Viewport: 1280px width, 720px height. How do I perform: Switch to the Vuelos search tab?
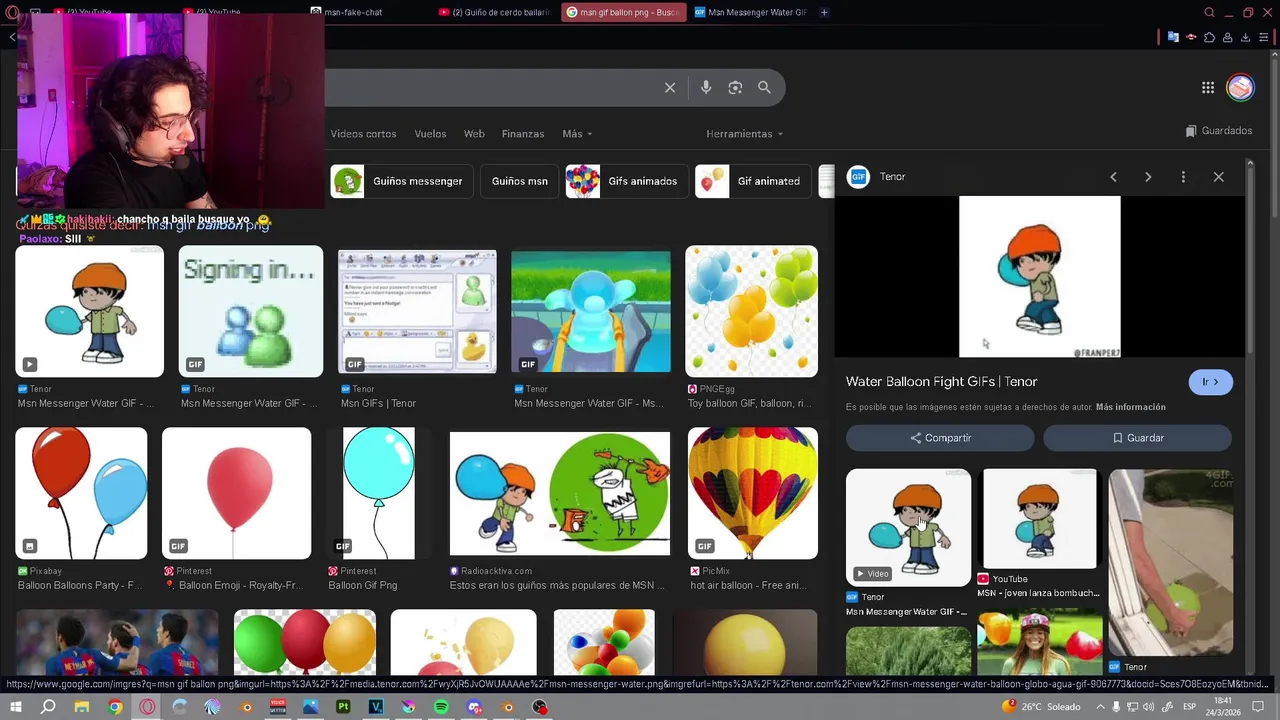click(x=430, y=134)
